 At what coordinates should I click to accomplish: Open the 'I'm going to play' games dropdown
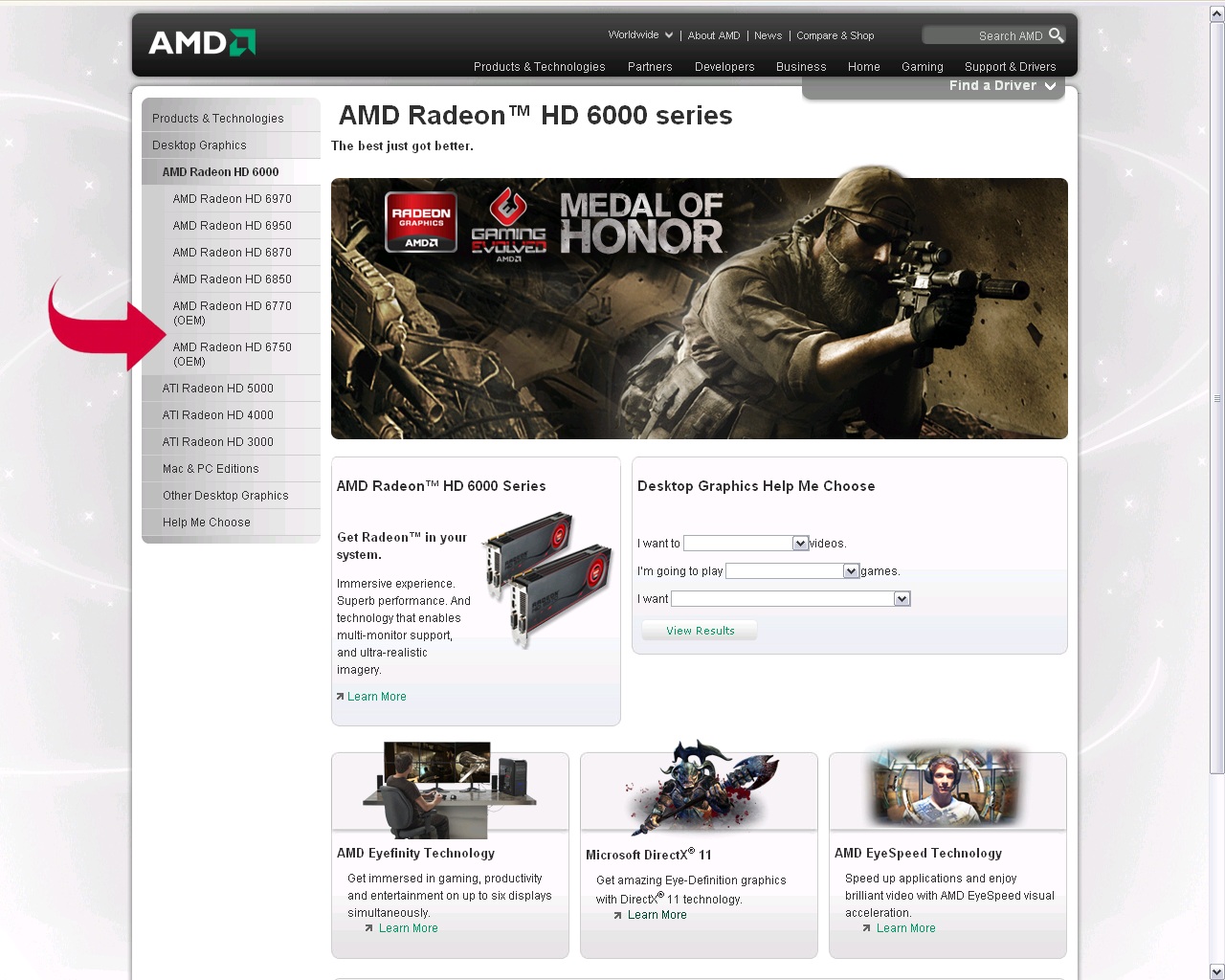pos(792,571)
